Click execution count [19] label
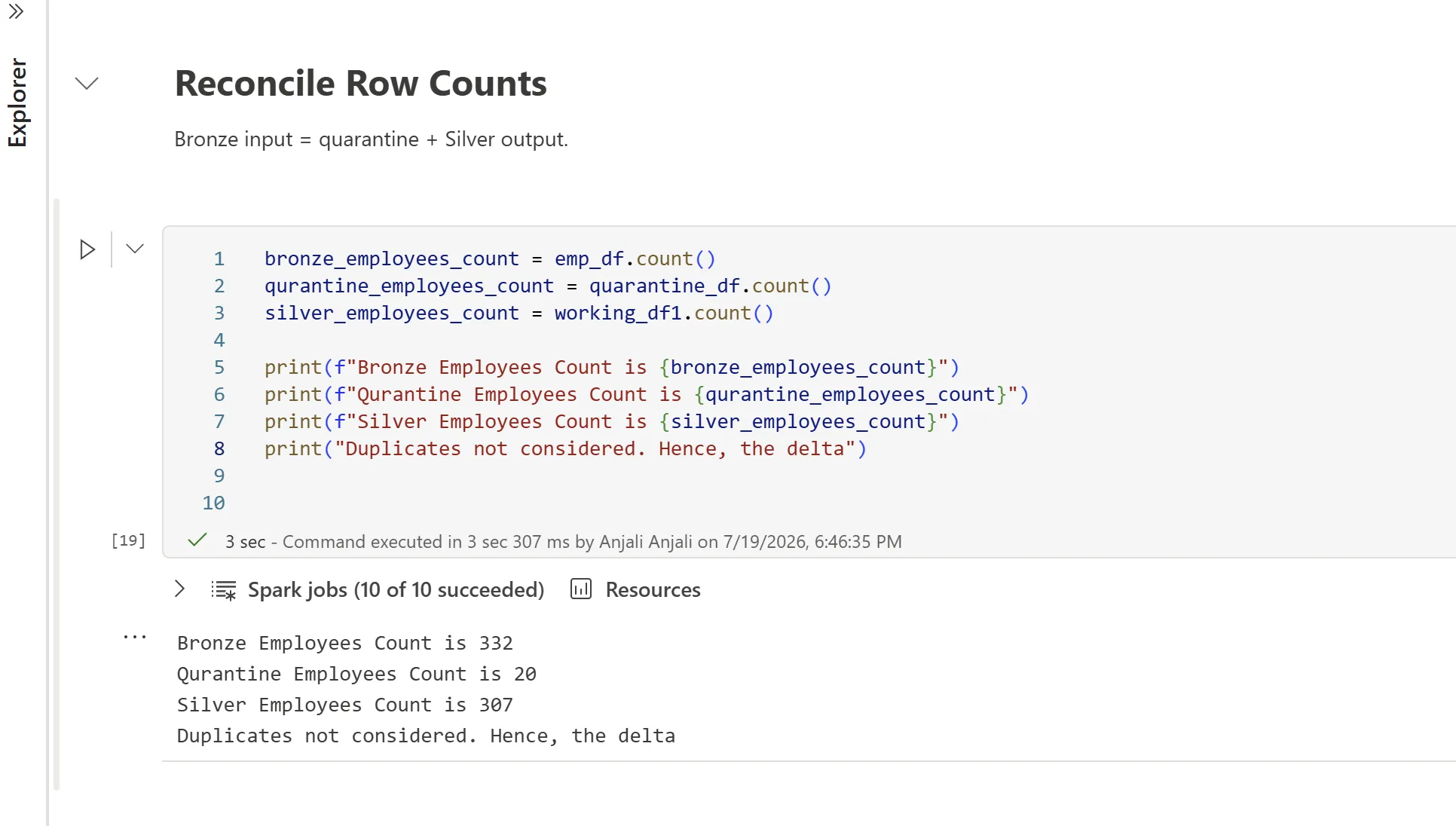1456x826 pixels. coord(128,540)
